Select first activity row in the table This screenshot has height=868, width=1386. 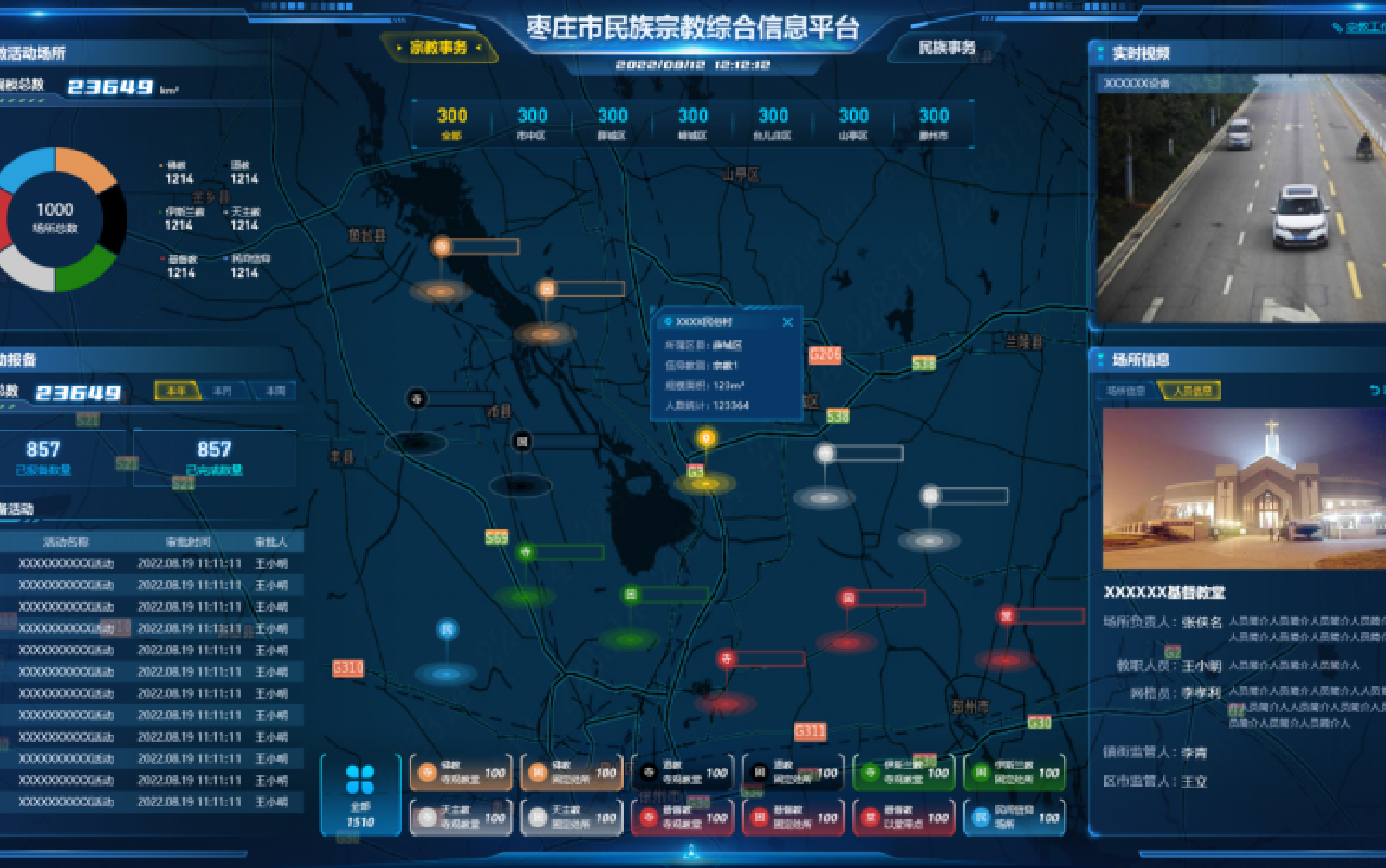point(152,563)
